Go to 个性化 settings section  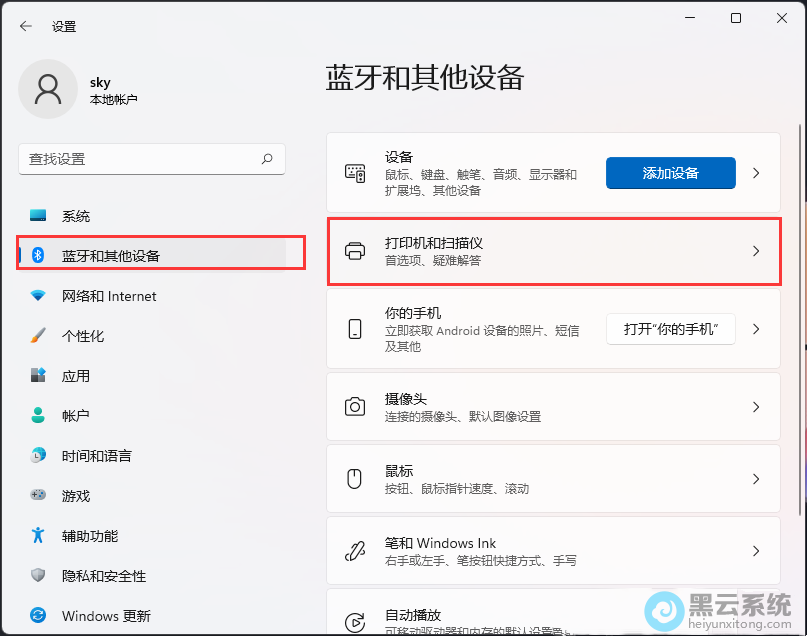click(83, 336)
